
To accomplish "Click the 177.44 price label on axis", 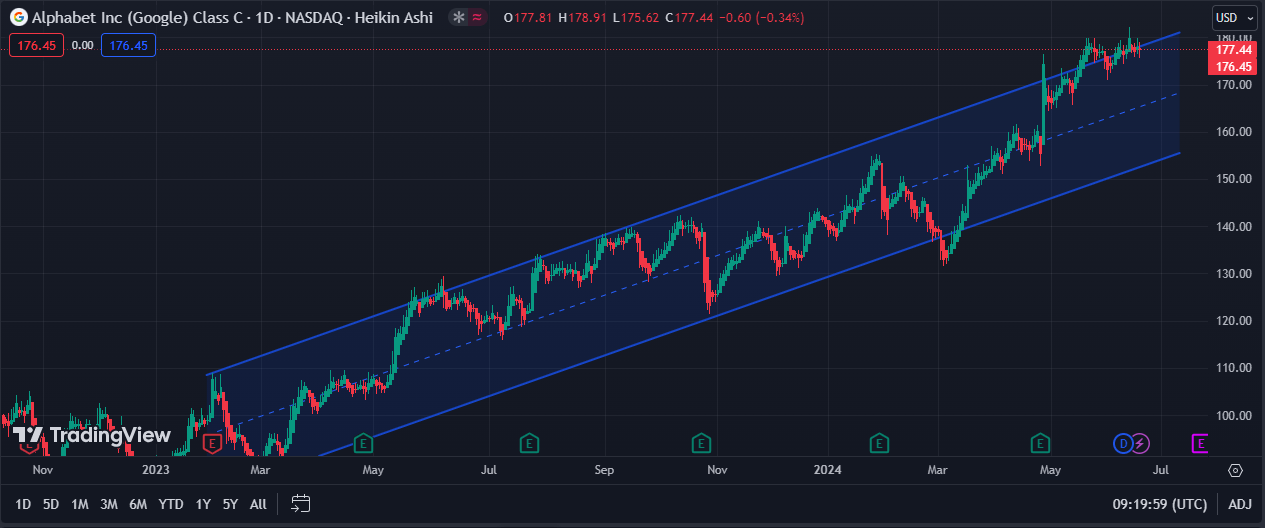I will pos(1234,50).
